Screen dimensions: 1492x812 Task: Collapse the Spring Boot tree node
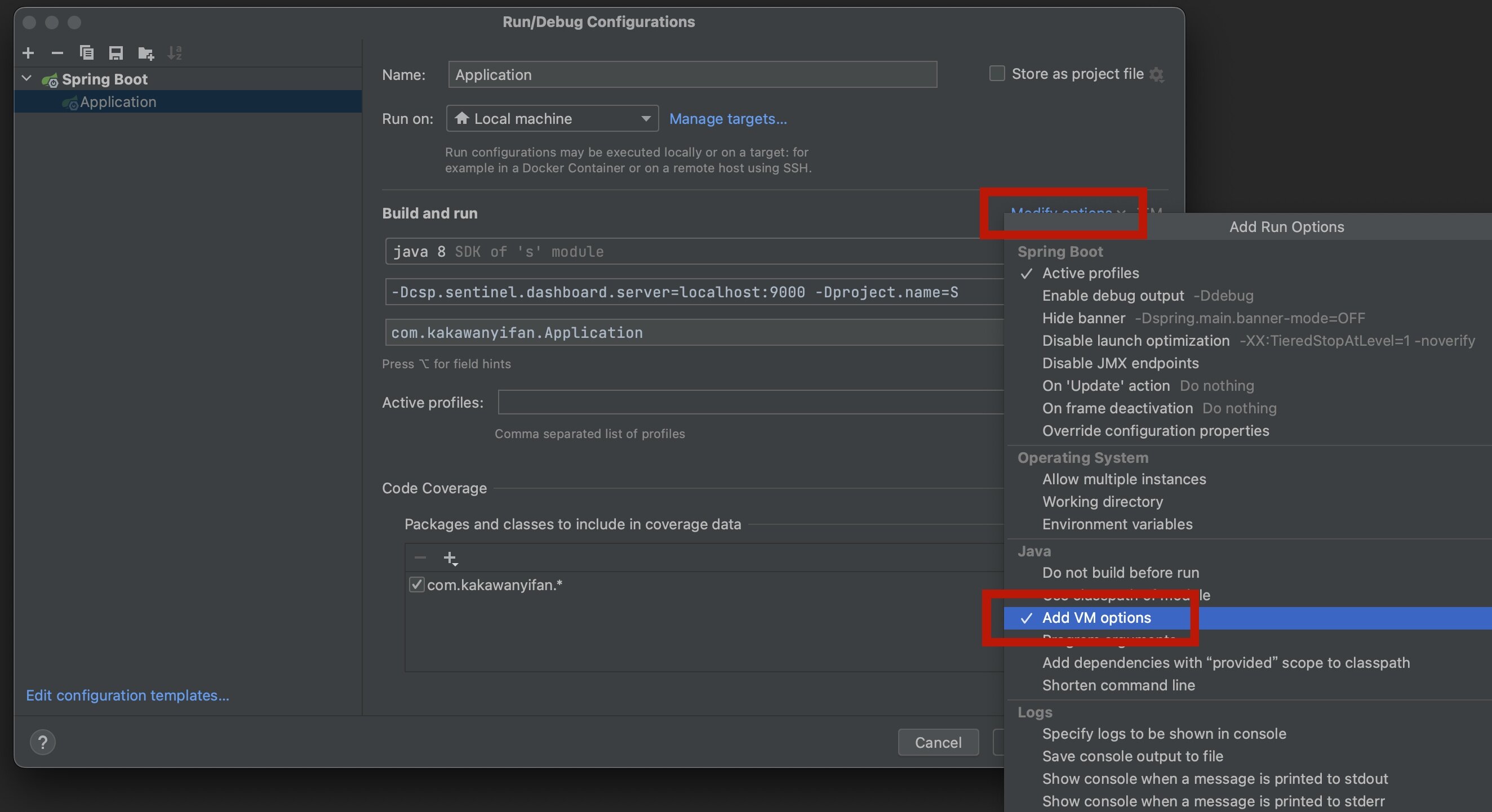(x=26, y=79)
